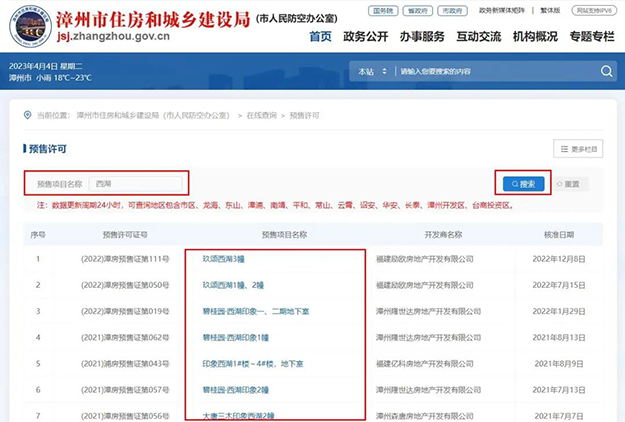Screen dimensions: 625x422
Task: Click the 重置 reset button
Action: coord(568,184)
